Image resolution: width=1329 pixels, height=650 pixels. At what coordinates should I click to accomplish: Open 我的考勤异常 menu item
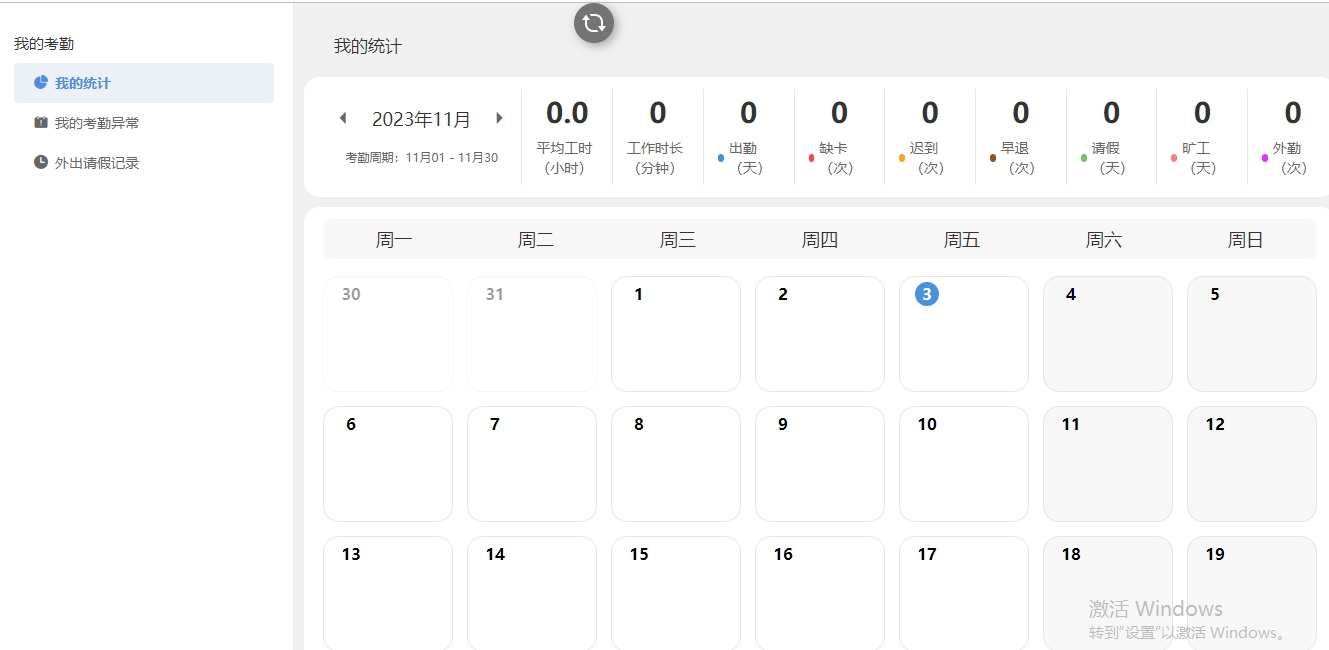[97, 123]
